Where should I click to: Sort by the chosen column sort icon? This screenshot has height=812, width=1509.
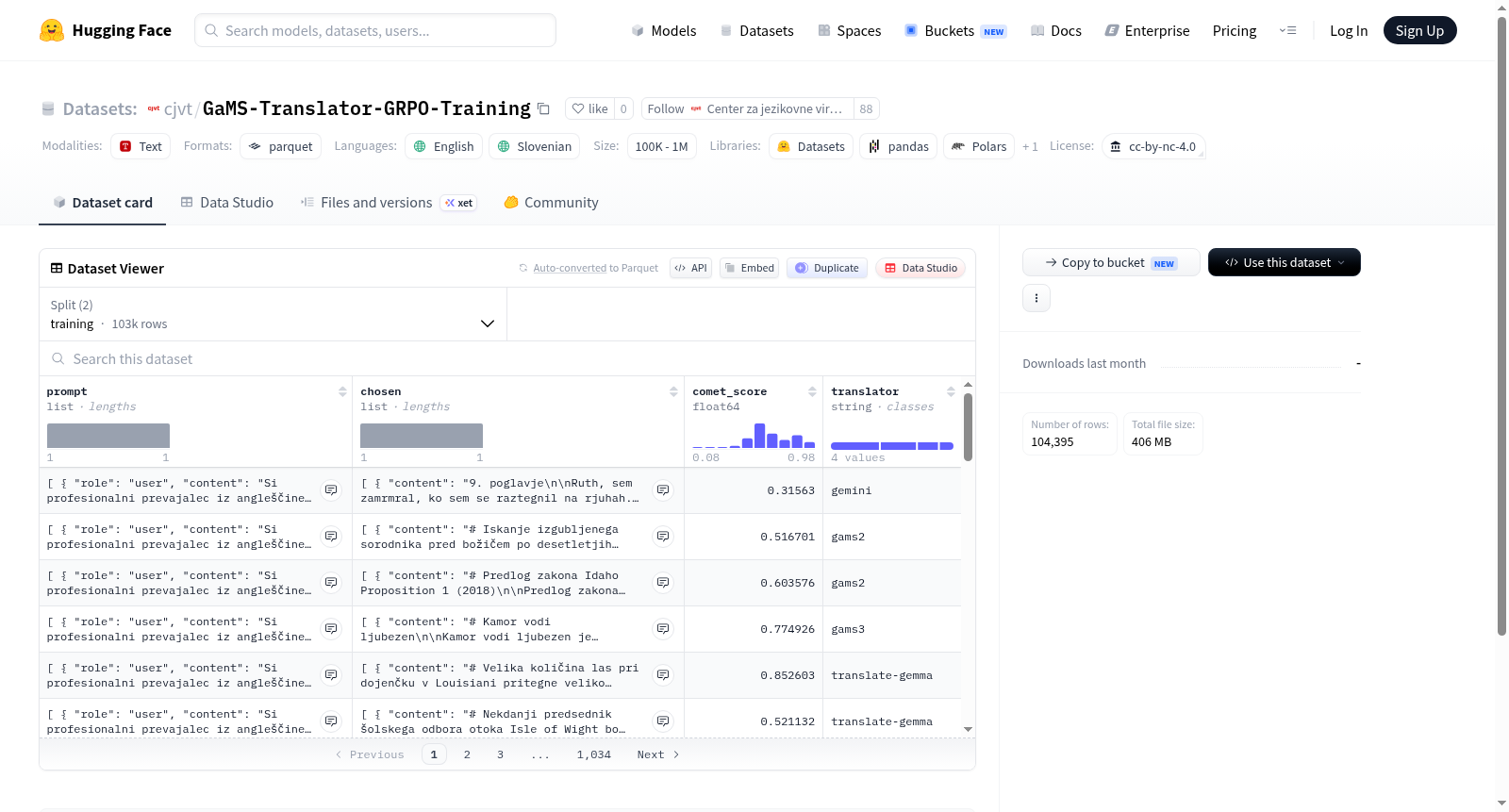click(673, 391)
